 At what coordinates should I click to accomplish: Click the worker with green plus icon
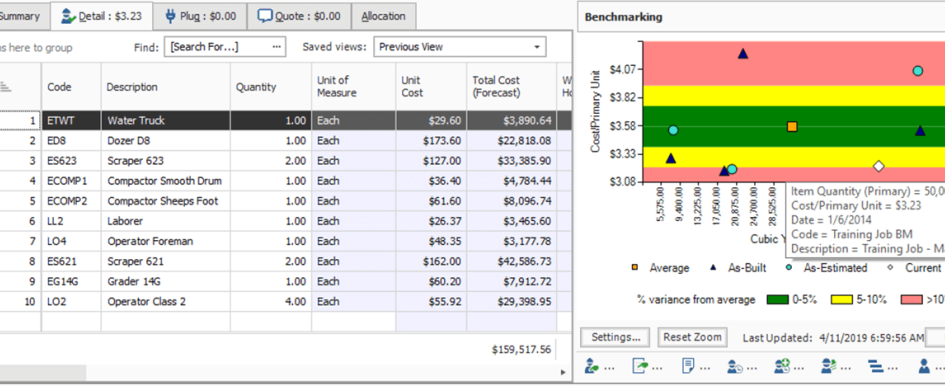point(782,365)
